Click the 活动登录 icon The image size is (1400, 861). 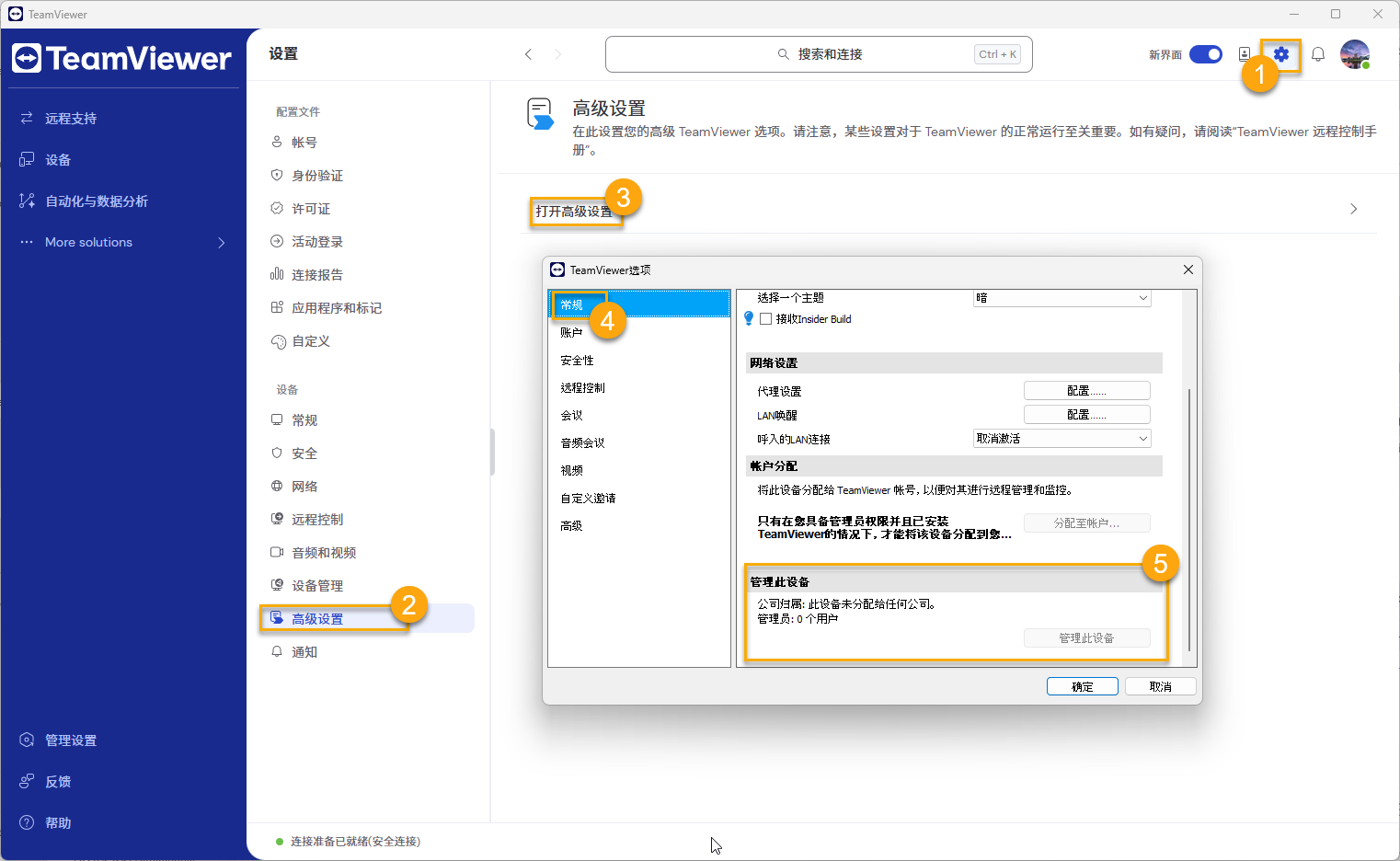pyautogui.click(x=277, y=241)
